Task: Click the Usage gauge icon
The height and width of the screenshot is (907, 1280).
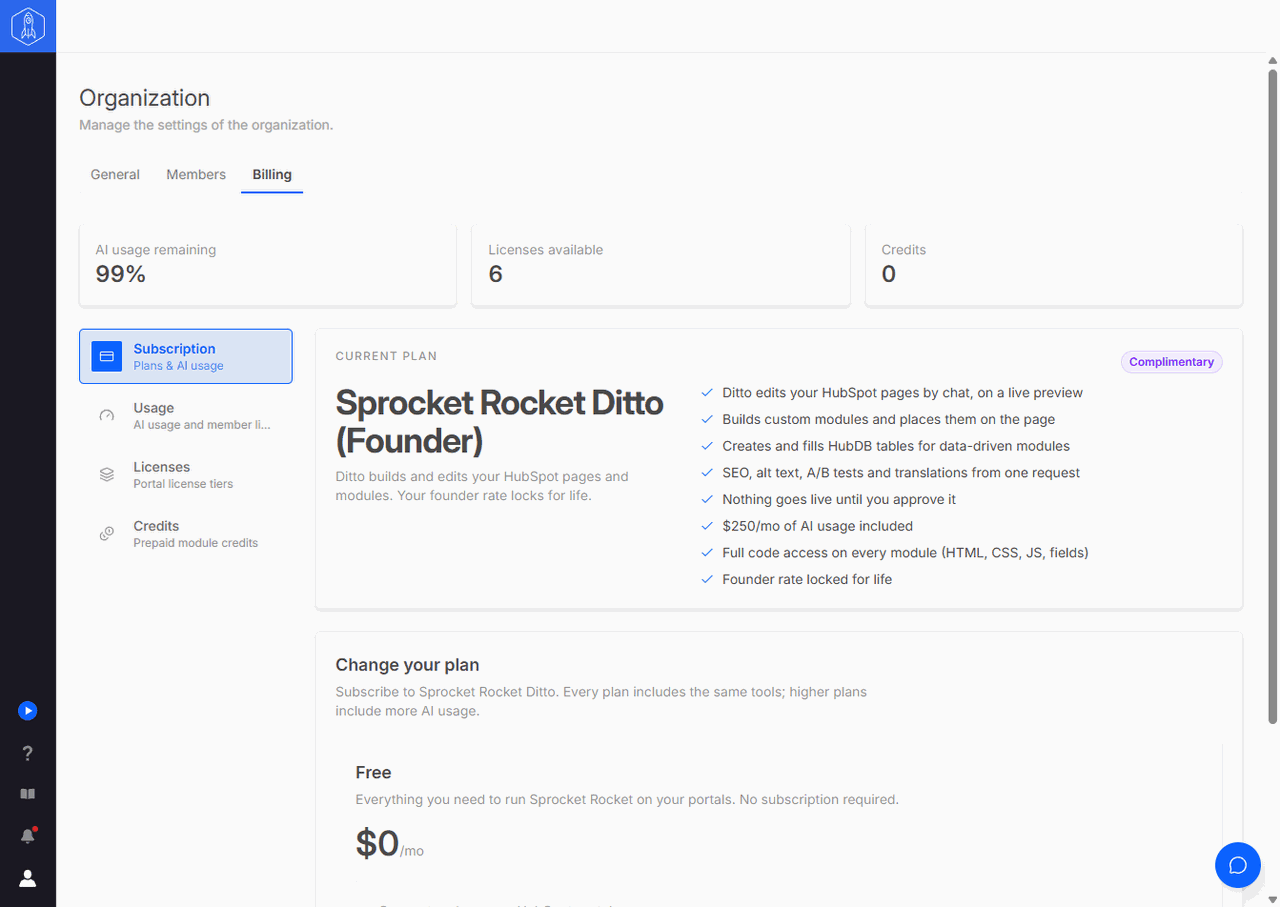Action: pos(107,416)
